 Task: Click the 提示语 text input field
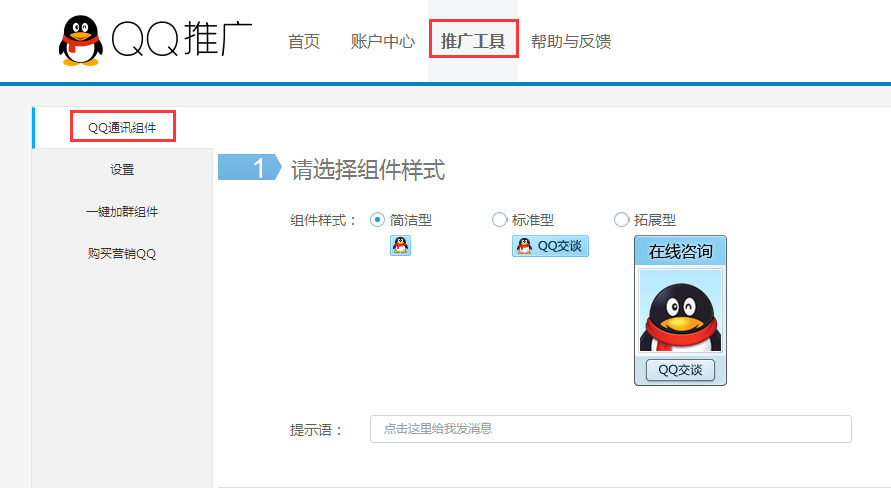click(x=611, y=429)
